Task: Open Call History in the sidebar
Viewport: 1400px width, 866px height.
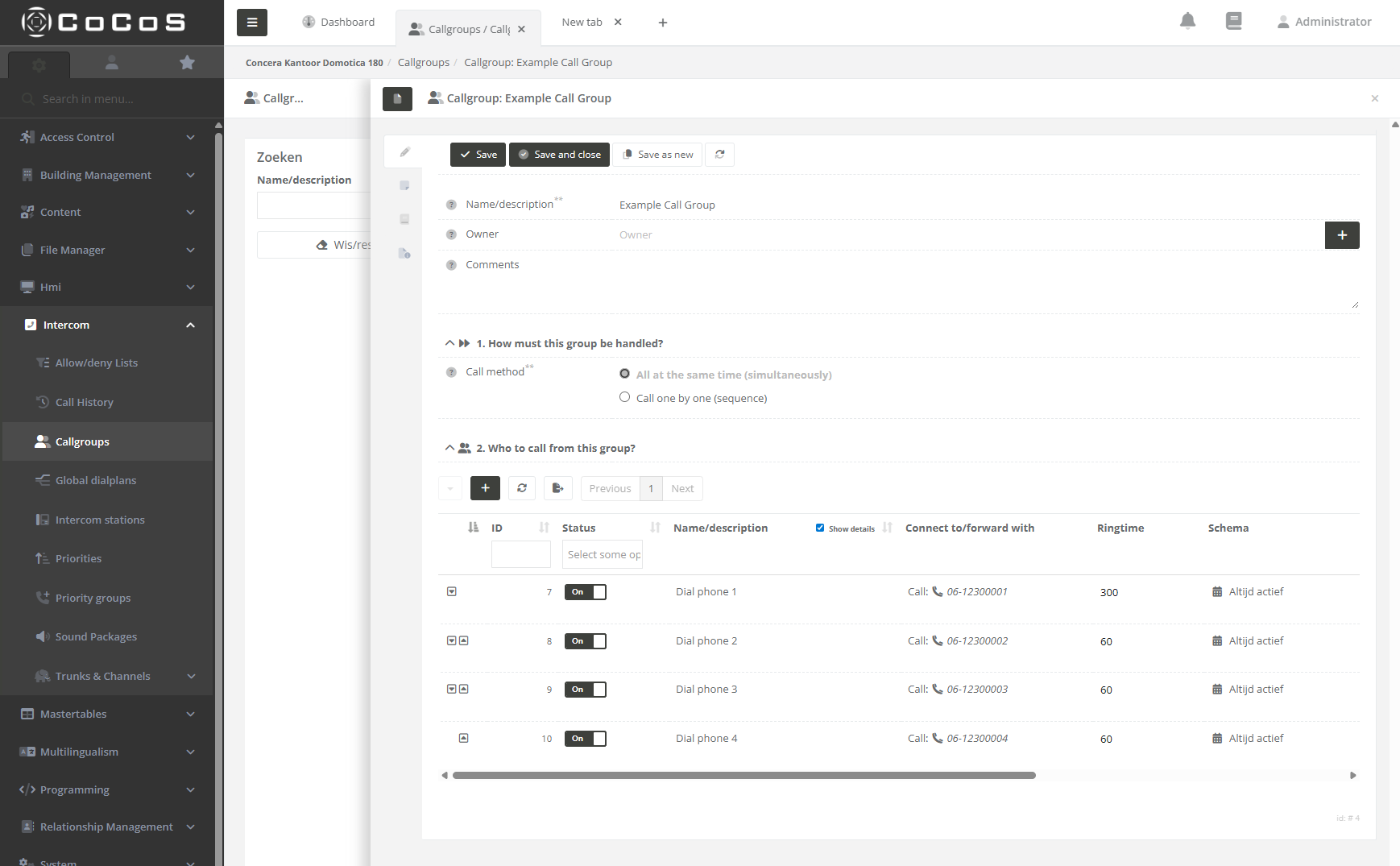Action: [85, 403]
